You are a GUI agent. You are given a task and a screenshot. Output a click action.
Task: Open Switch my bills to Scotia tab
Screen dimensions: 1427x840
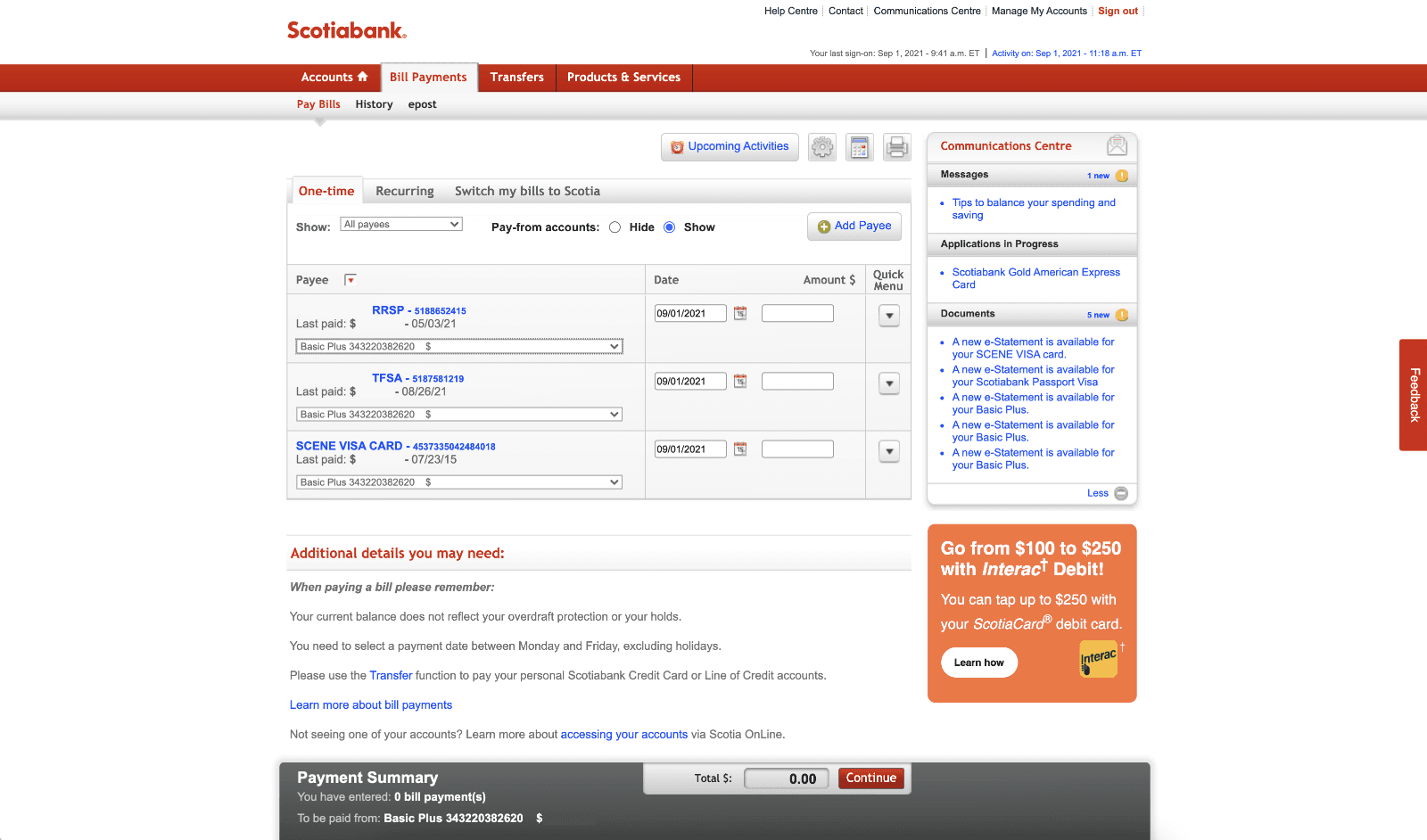[527, 191]
